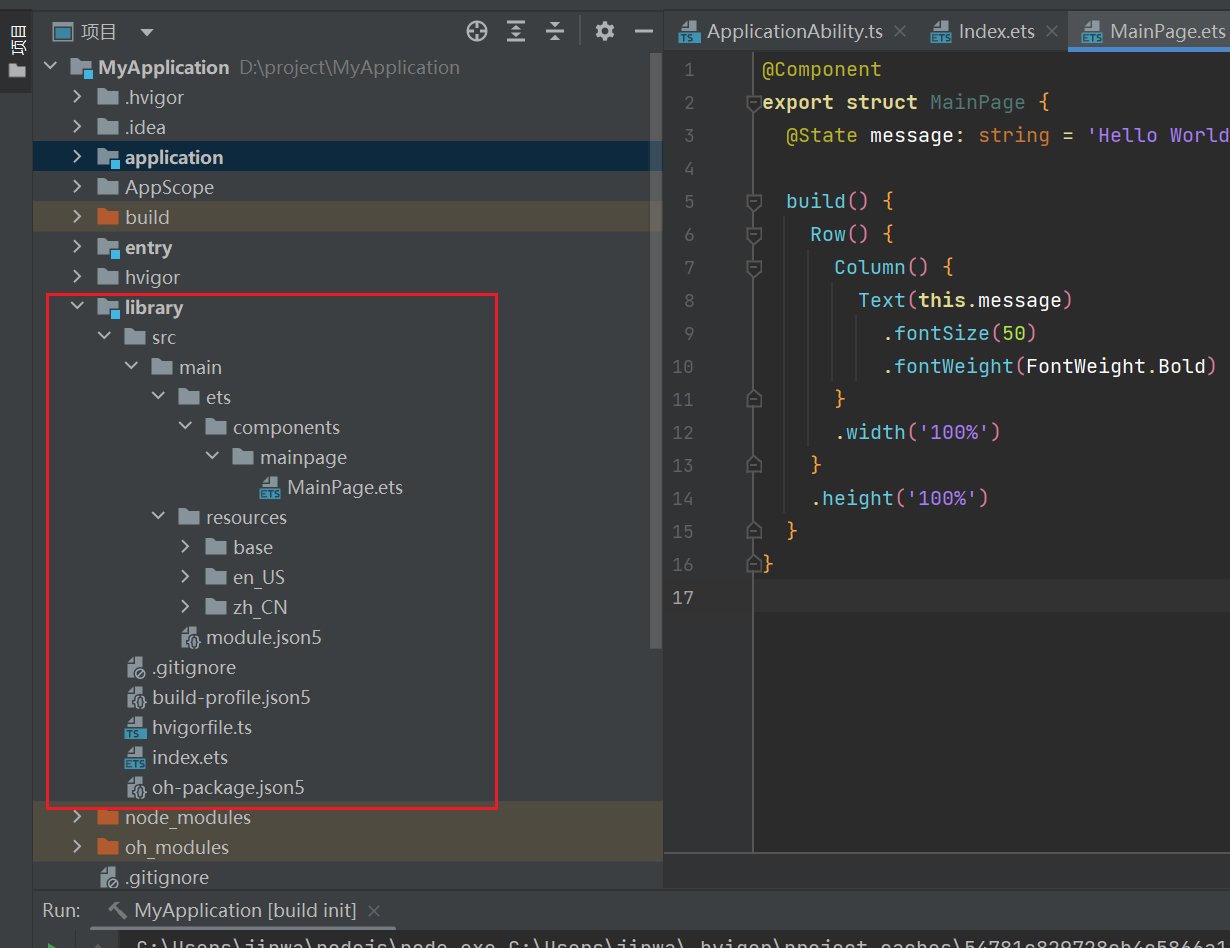
Task: Click line number 17 in gutter
Action: point(683,597)
